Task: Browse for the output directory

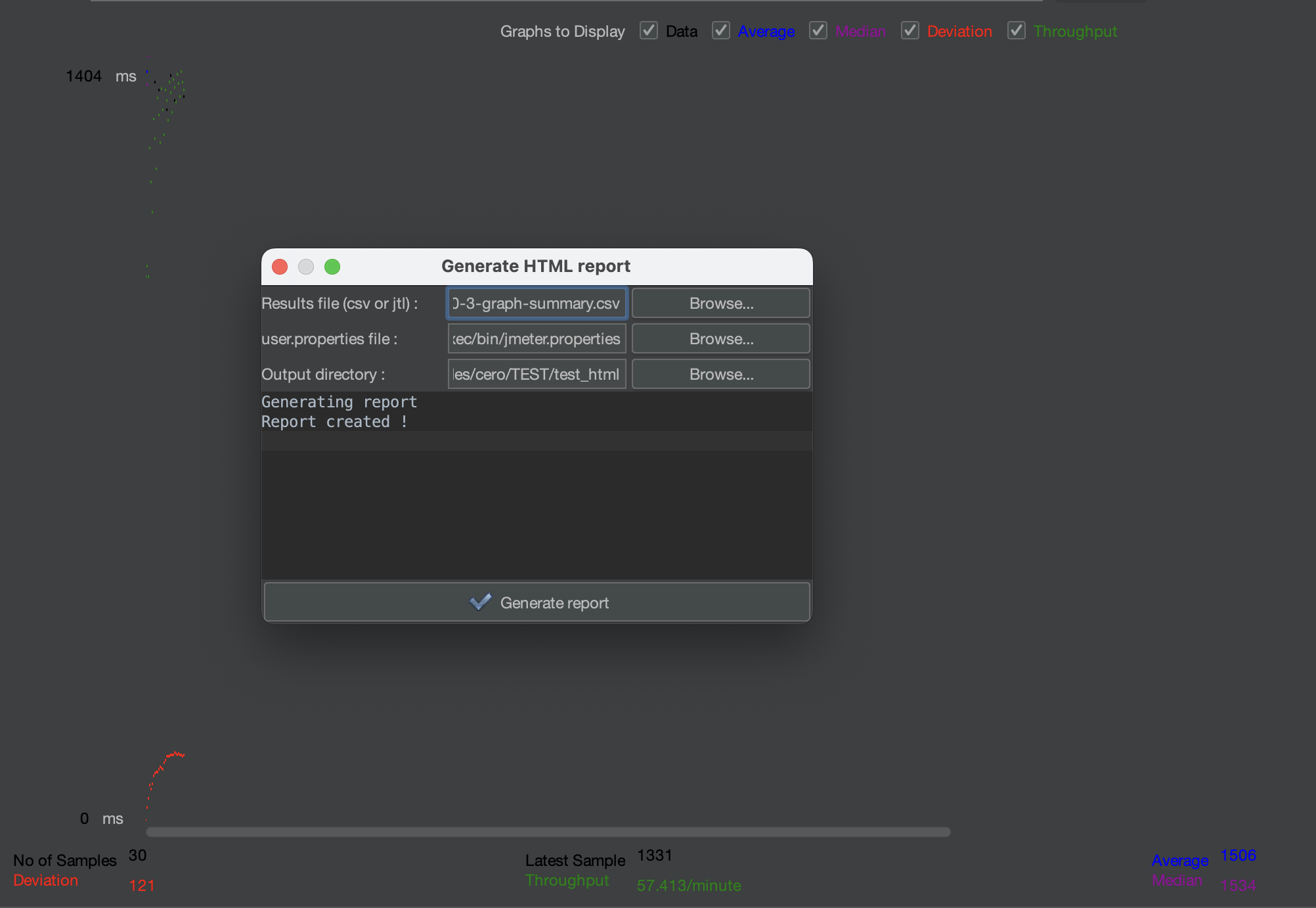Action: pyautogui.click(x=720, y=375)
